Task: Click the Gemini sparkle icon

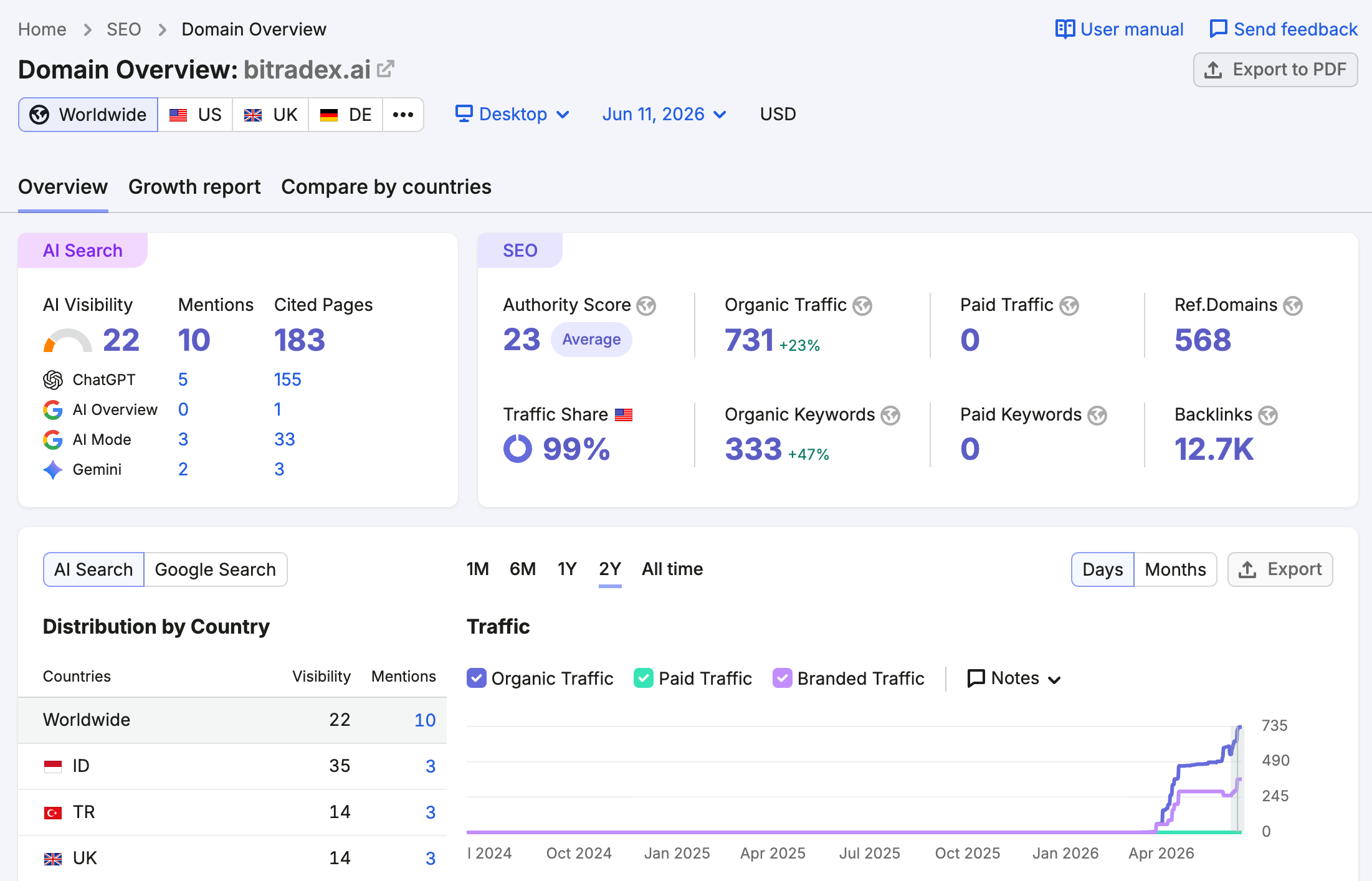Action: (53, 469)
